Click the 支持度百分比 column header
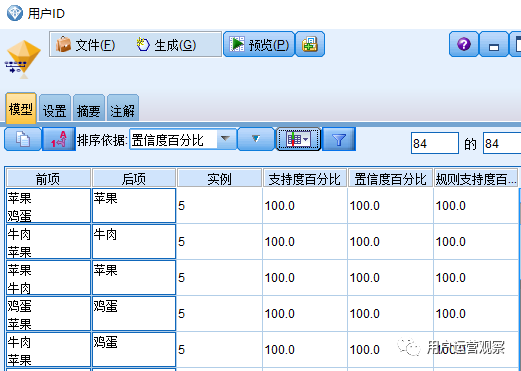This screenshot has height=371, width=521. (305, 178)
